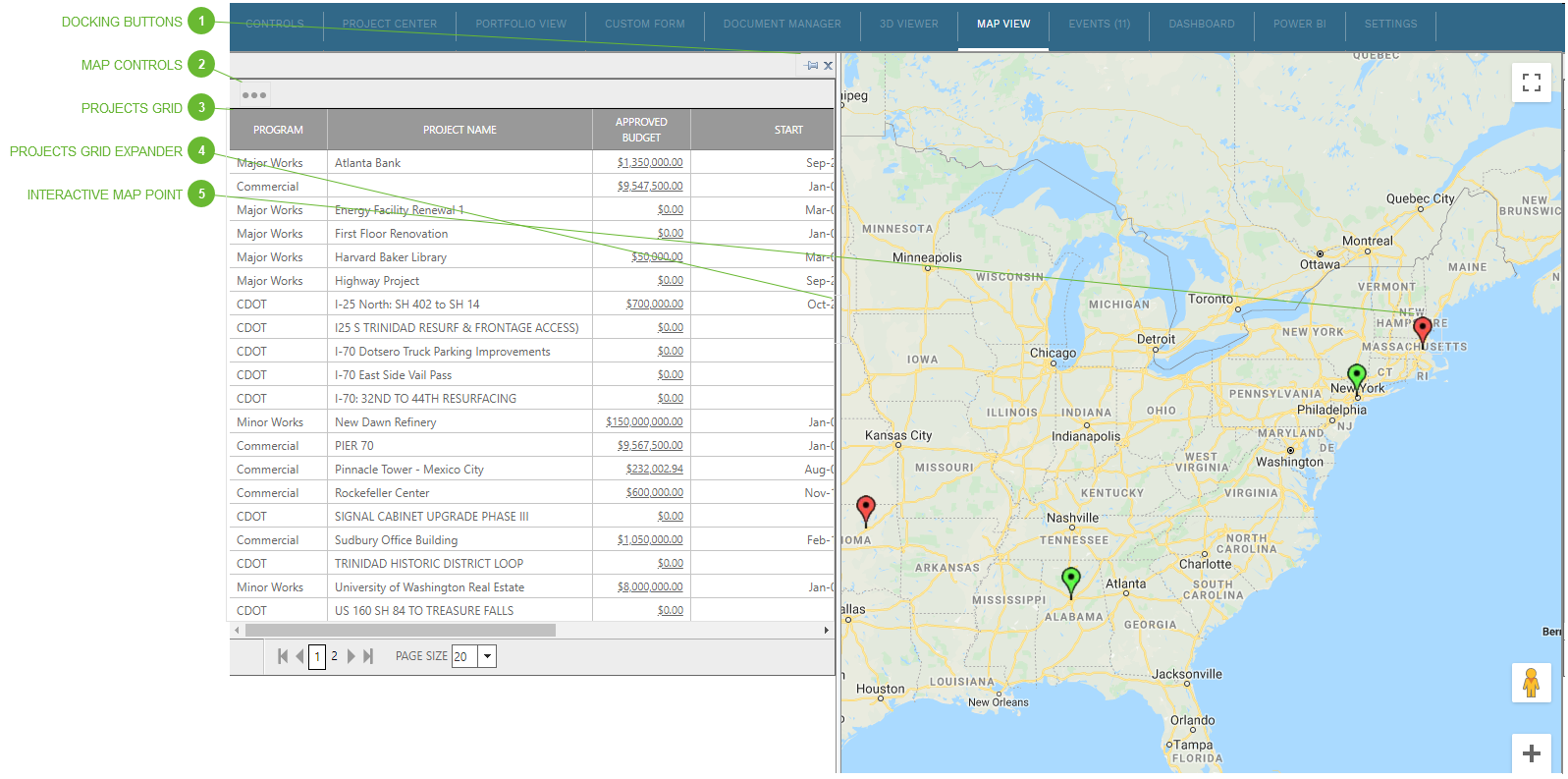Image resolution: width=1568 pixels, height=779 pixels.
Task: Select the Street View pegman icon
Action: [1531, 683]
